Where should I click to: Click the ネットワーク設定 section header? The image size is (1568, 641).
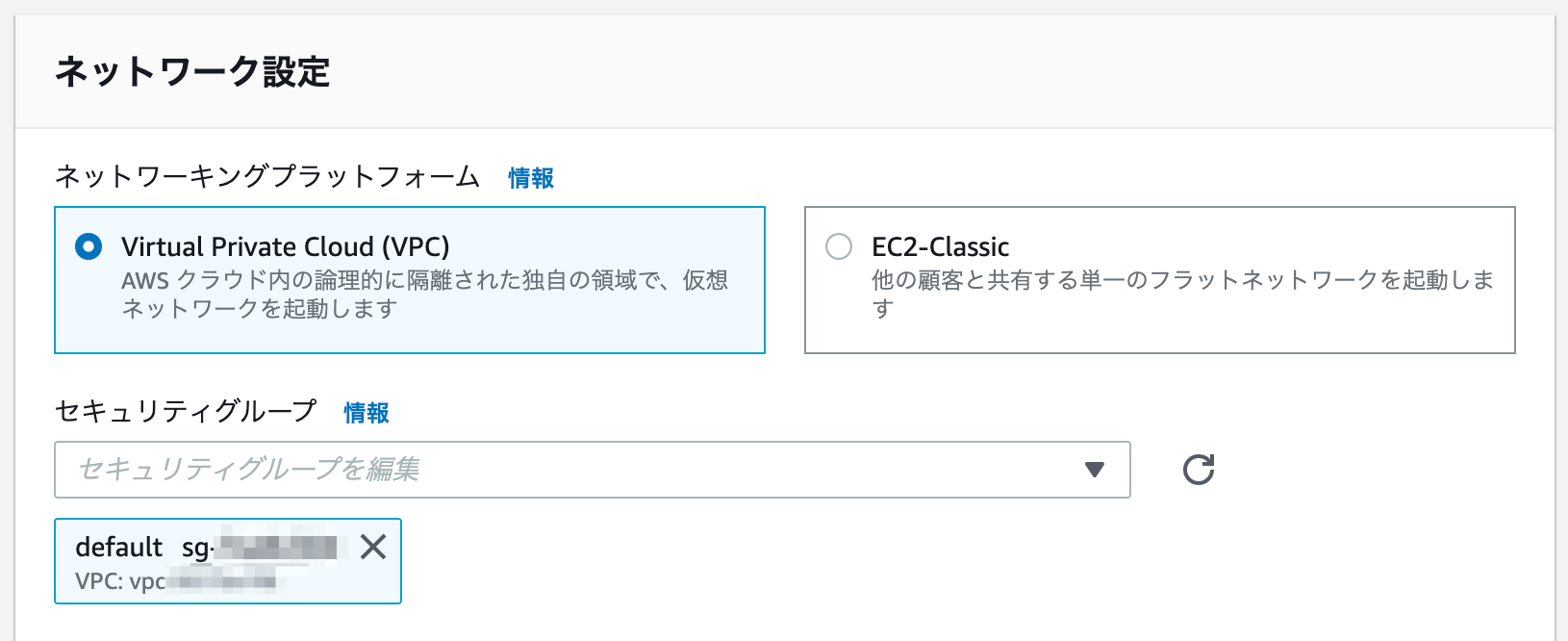click(x=192, y=72)
